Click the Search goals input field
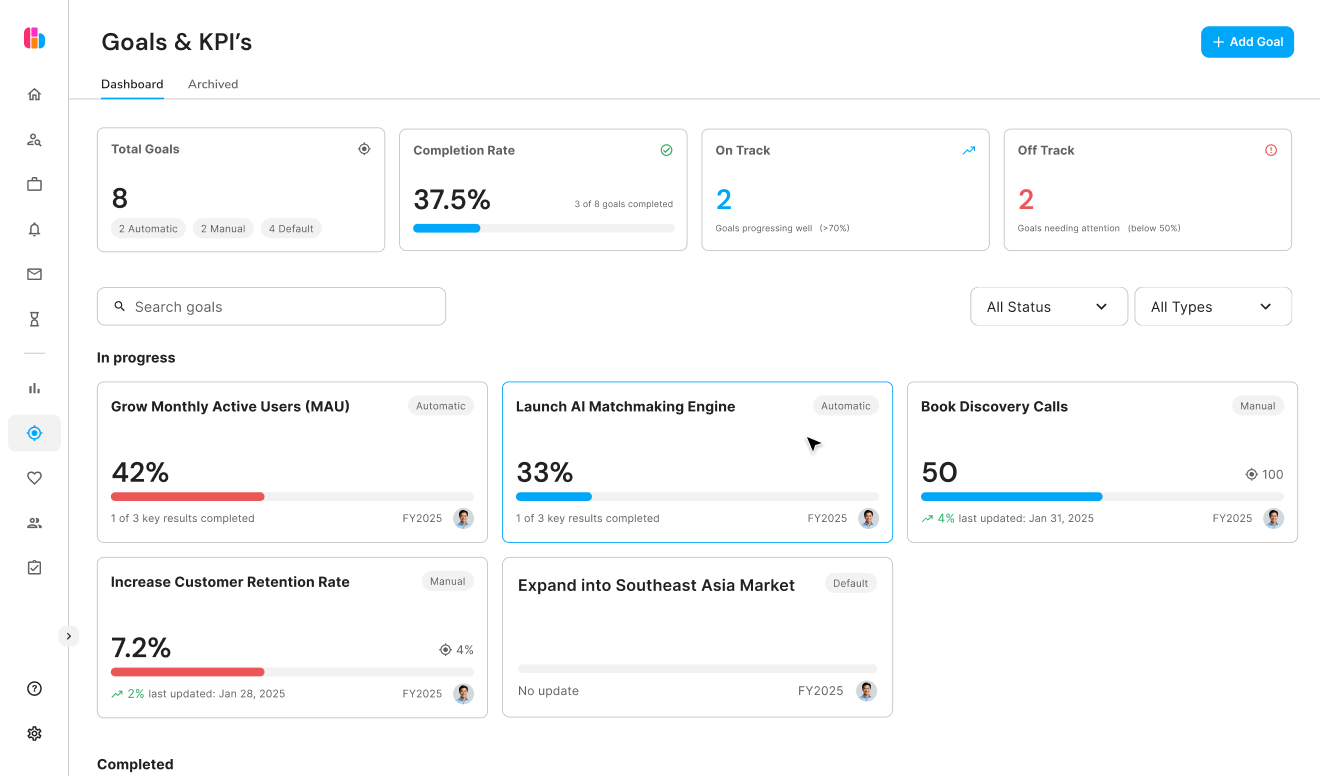1320x776 pixels. click(271, 307)
